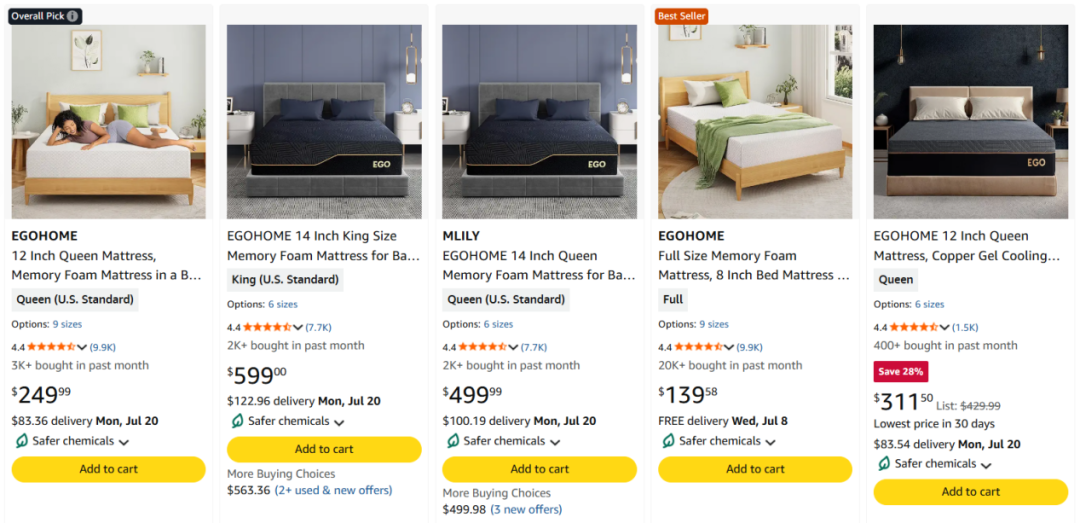Open rating breakdown arrow for King mattress
Image resolution: width=1080 pixels, height=523 pixels.
(298, 327)
